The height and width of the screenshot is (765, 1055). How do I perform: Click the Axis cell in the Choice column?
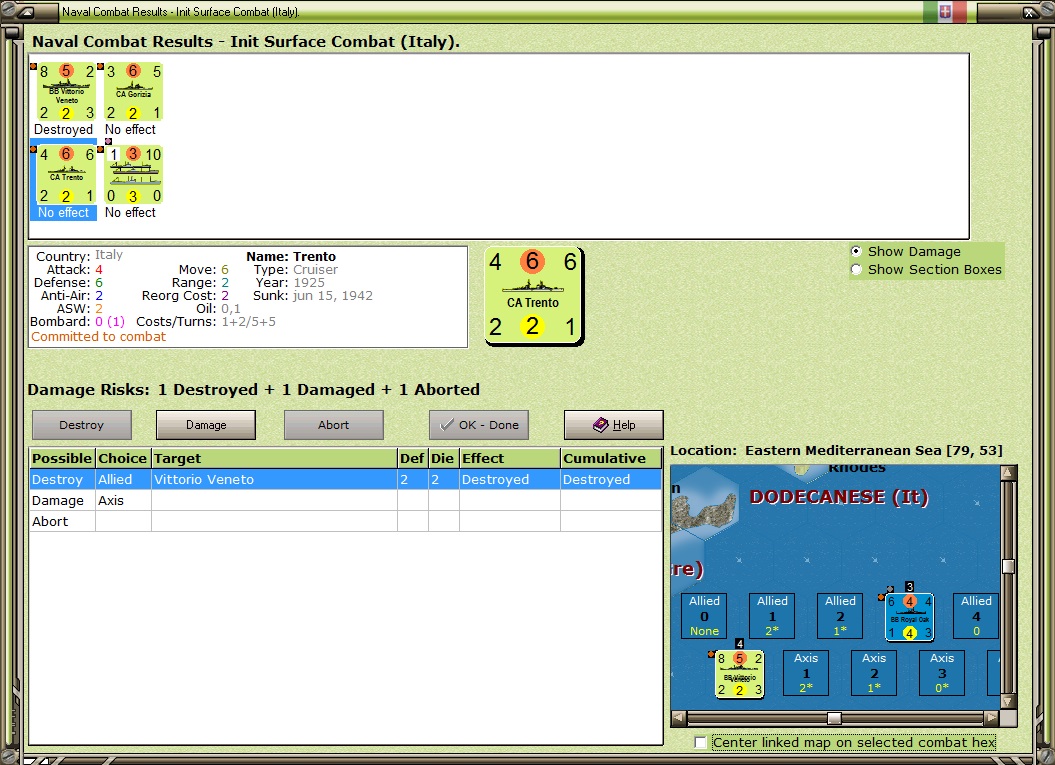(123, 501)
